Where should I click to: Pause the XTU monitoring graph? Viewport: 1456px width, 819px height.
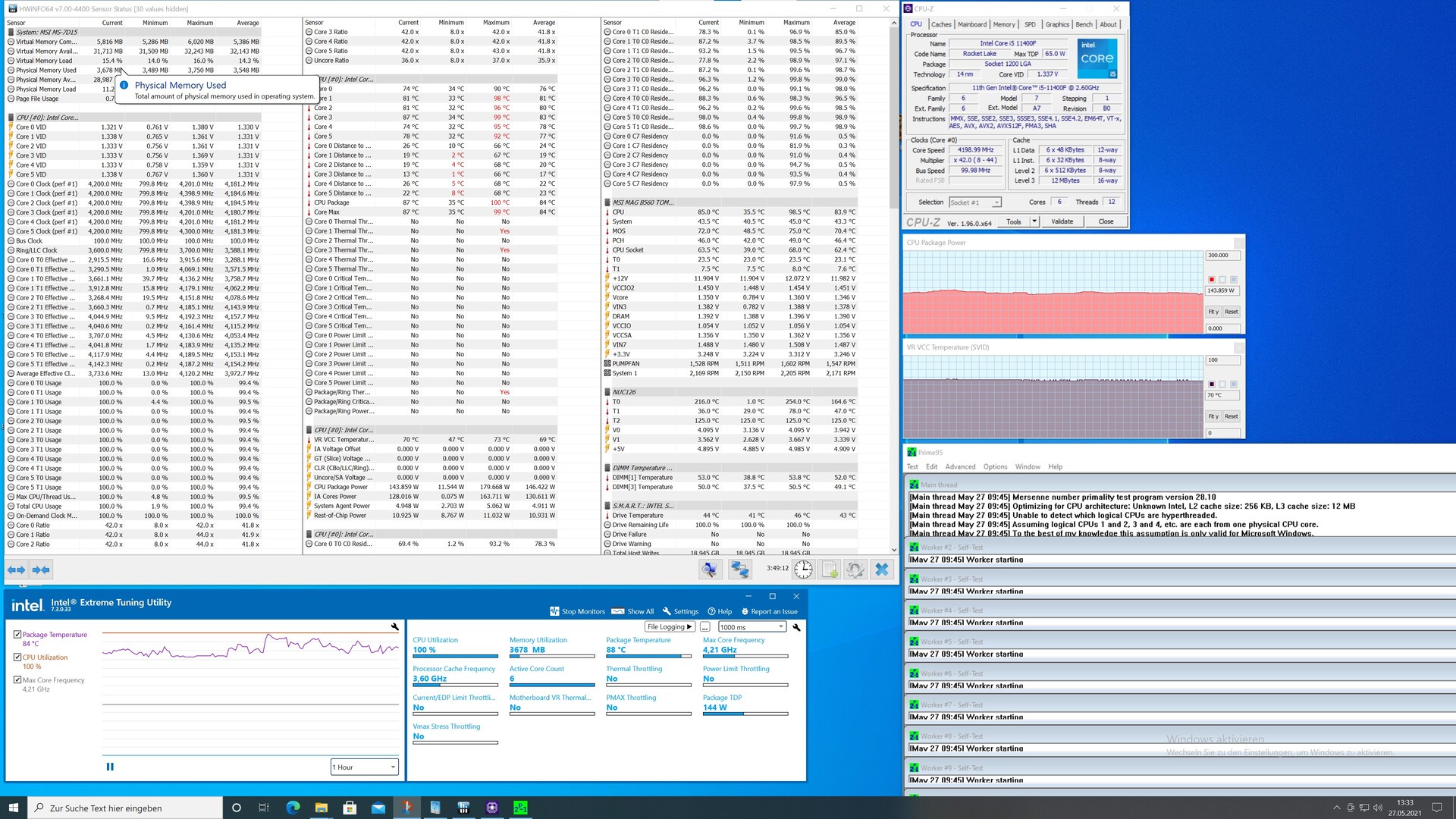pyautogui.click(x=110, y=767)
